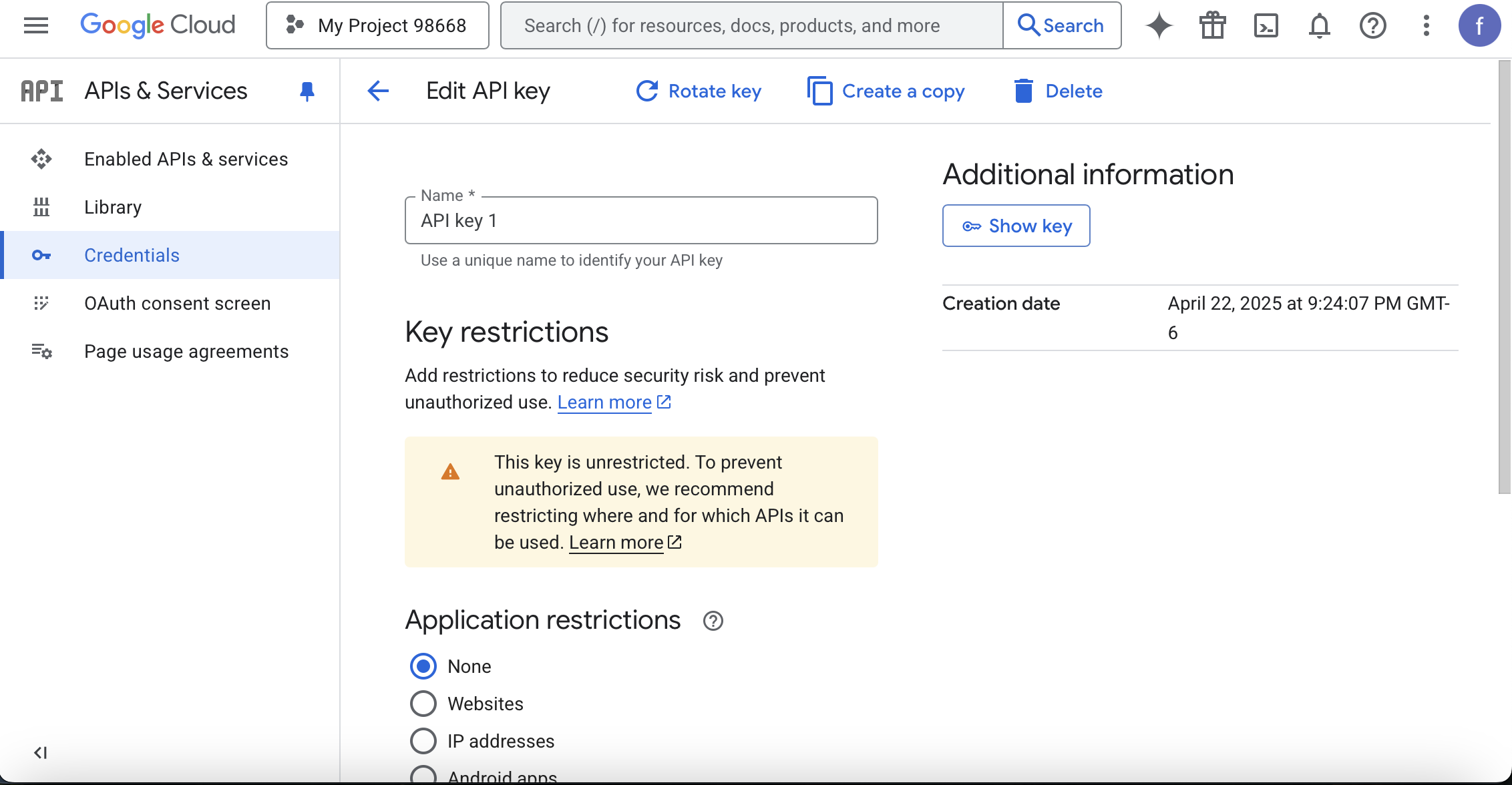Select the None application restriction

[423, 666]
